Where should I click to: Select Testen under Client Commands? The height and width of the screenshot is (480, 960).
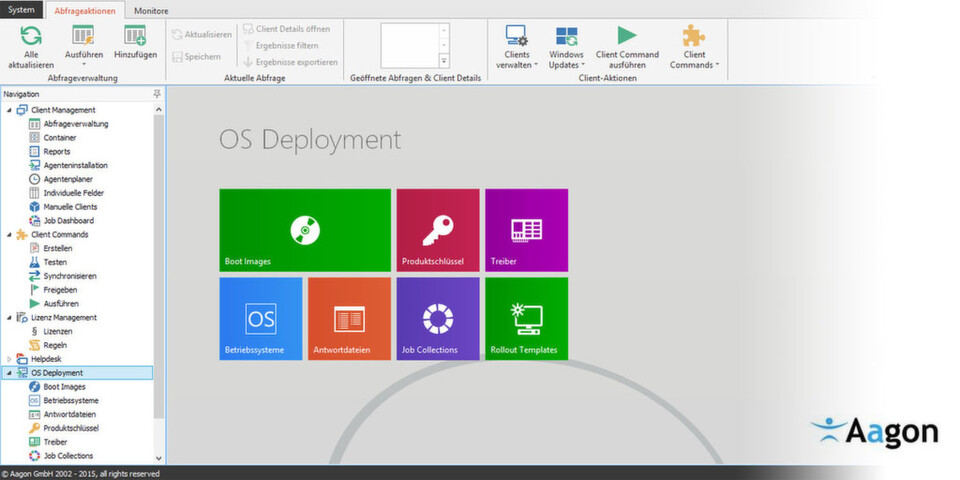tap(55, 262)
